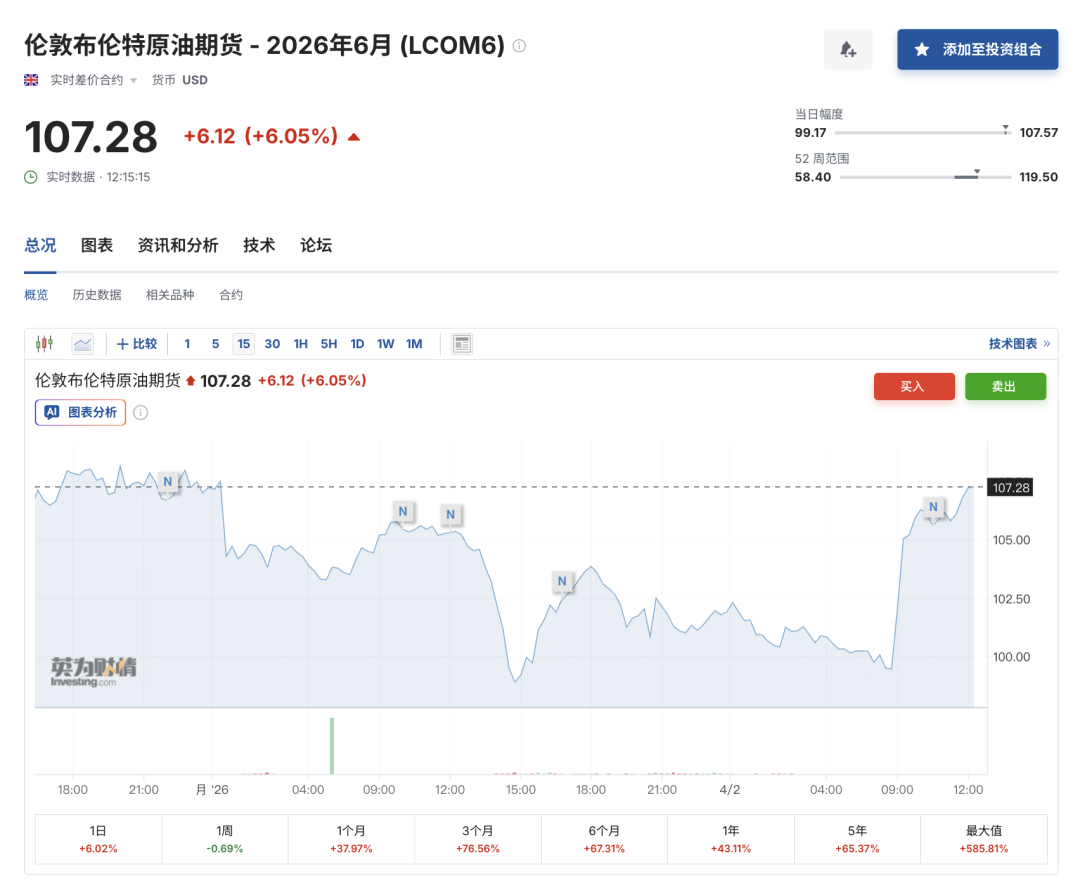Click info icon next to LCOM6 title

click(519, 46)
